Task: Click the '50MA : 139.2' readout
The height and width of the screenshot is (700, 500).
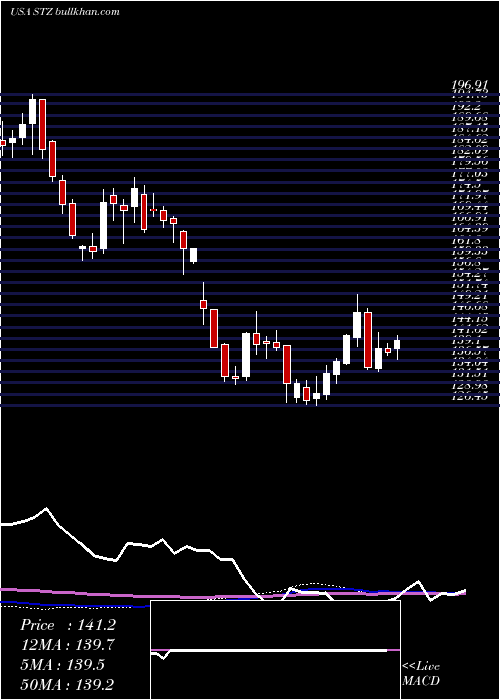Action: pyautogui.click(x=67, y=684)
